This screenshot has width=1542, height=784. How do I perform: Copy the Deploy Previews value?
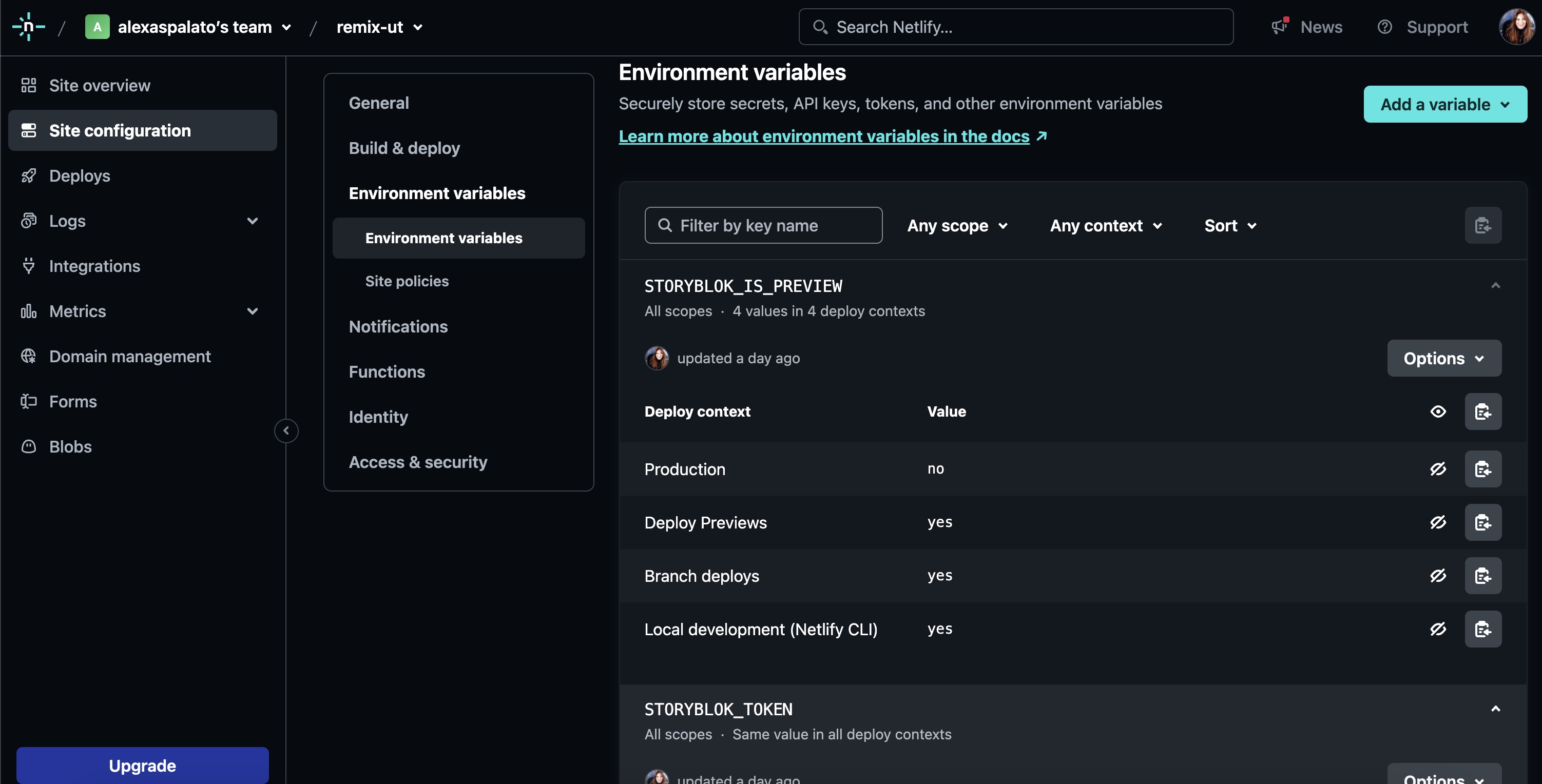point(1483,522)
